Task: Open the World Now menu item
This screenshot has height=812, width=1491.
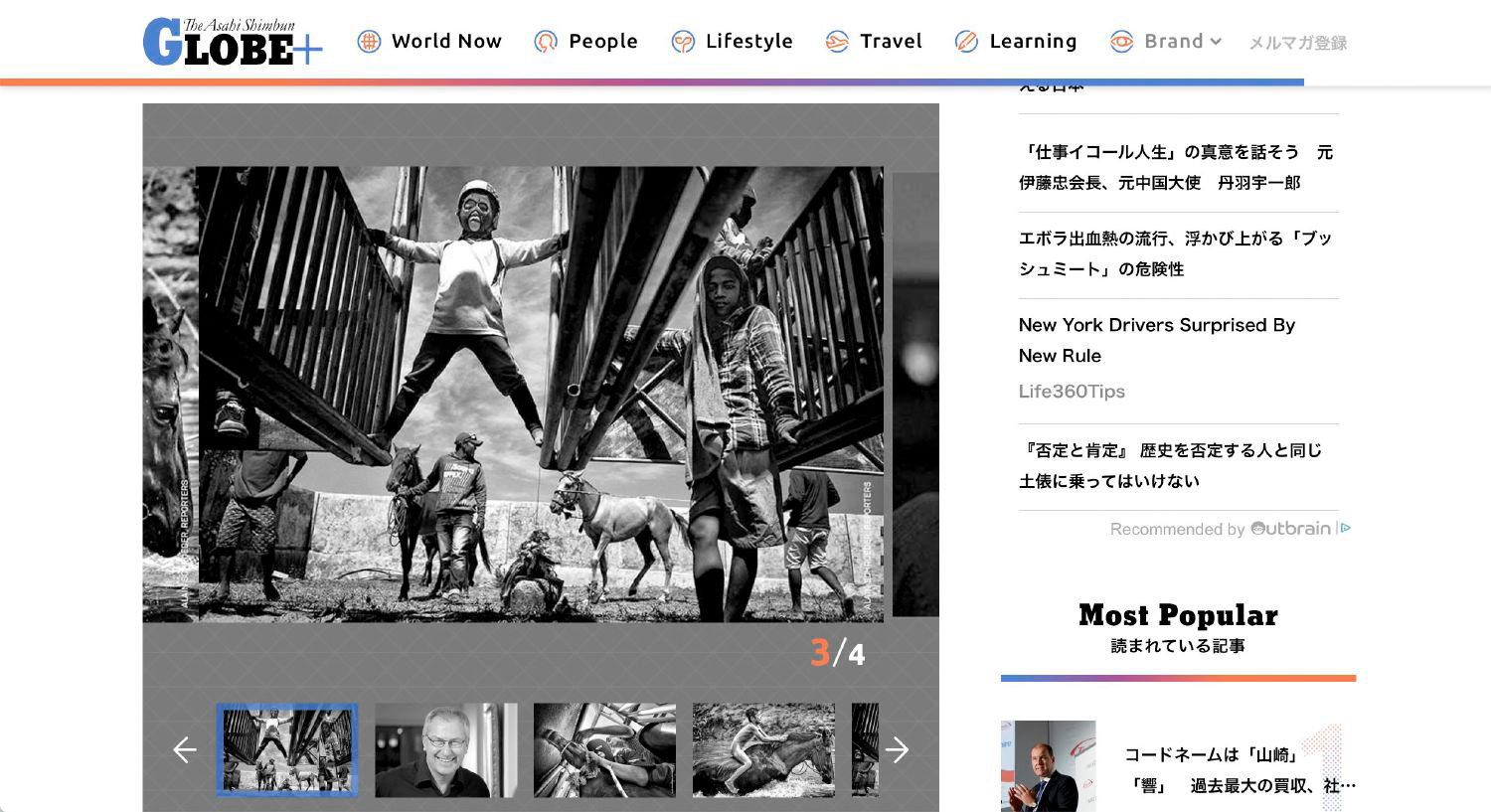Action: pos(446,41)
